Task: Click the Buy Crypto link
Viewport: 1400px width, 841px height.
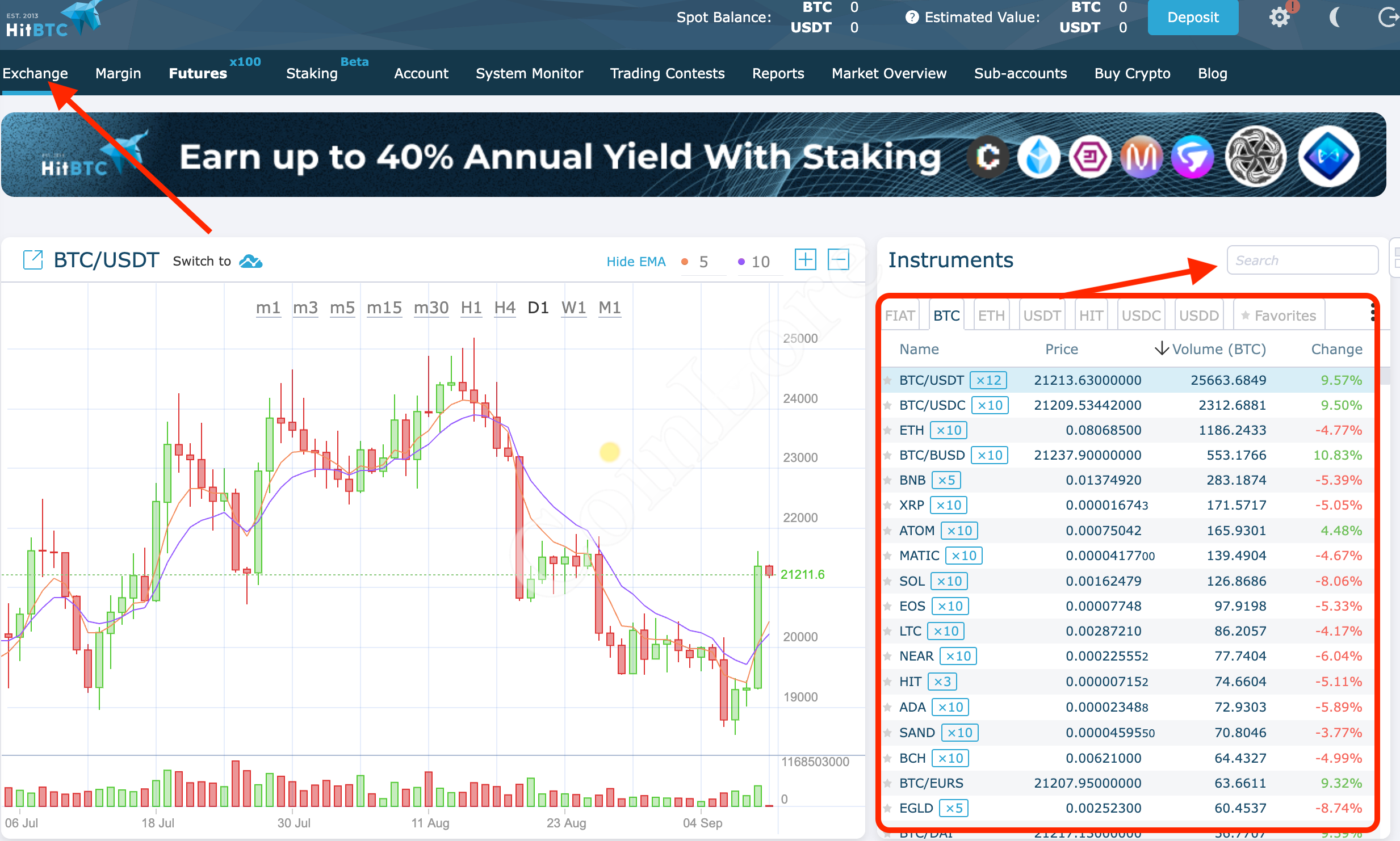Action: click(x=1134, y=73)
